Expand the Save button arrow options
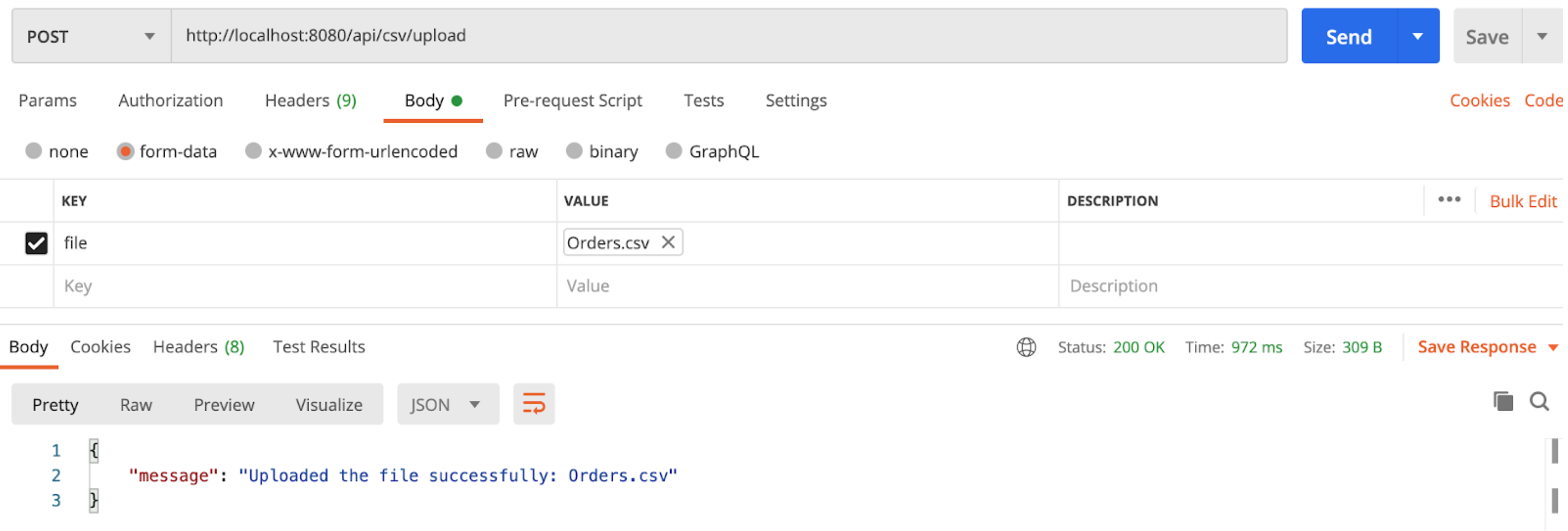 click(1542, 36)
